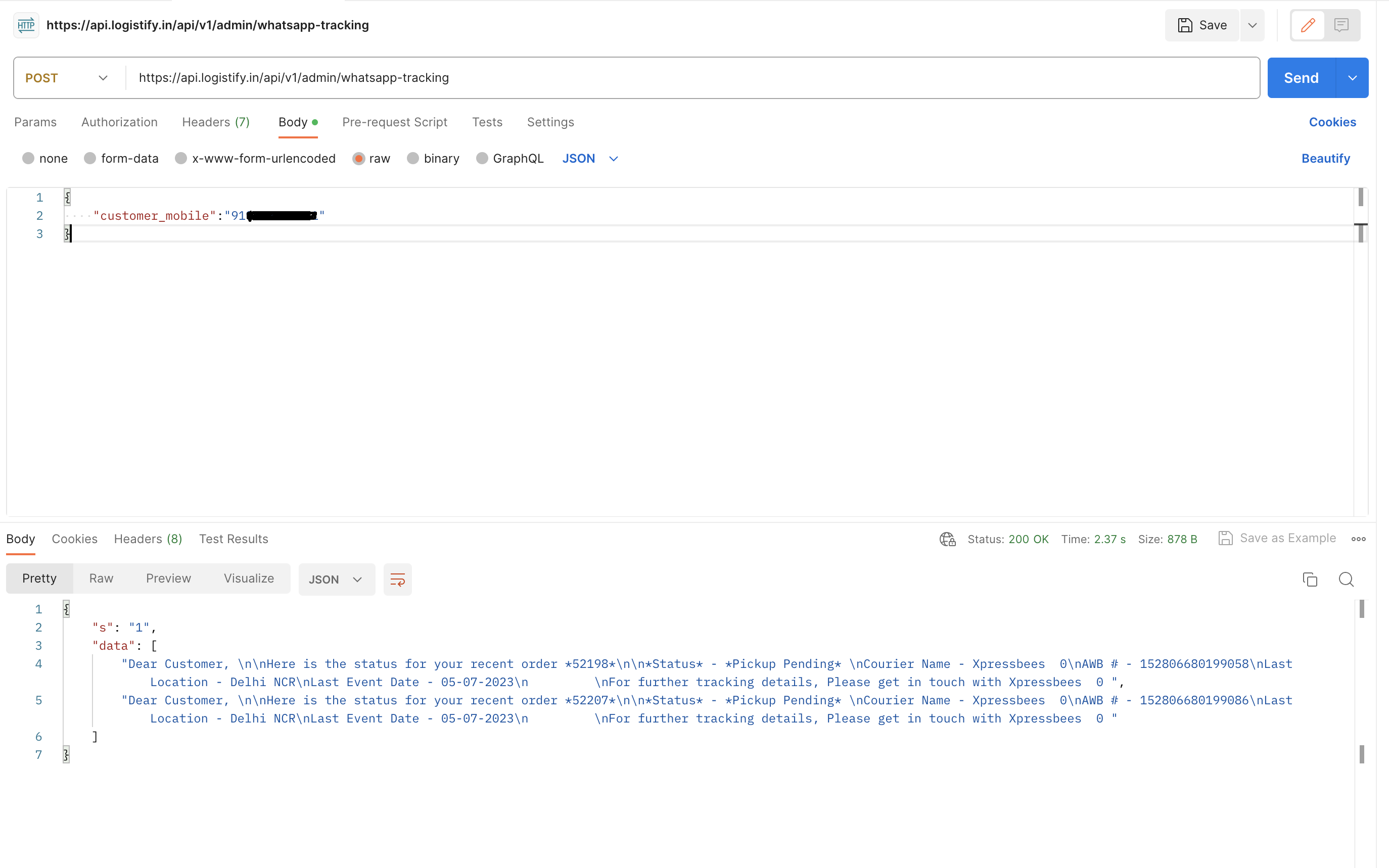The width and height of the screenshot is (1389, 868).
Task: Open the Params tab
Action: [35, 122]
